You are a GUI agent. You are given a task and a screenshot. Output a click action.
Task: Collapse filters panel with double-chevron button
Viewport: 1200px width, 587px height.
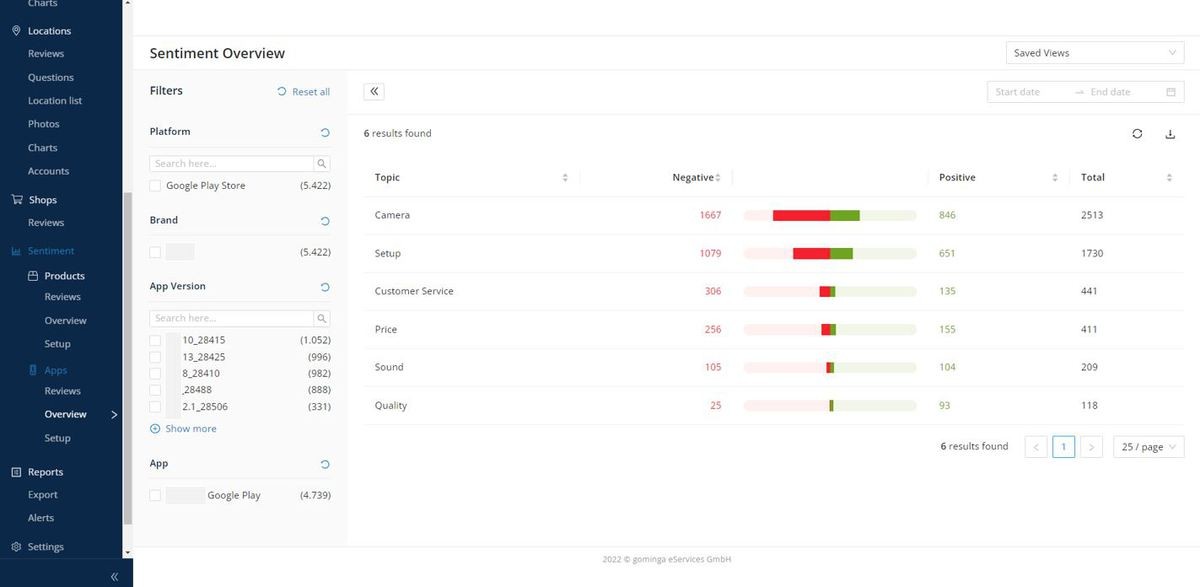tap(374, 91)
